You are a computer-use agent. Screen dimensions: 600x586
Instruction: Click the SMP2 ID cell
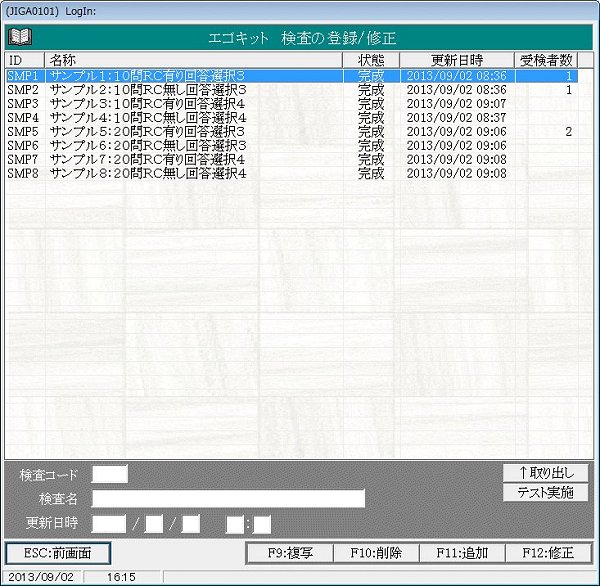pos(23,90)
